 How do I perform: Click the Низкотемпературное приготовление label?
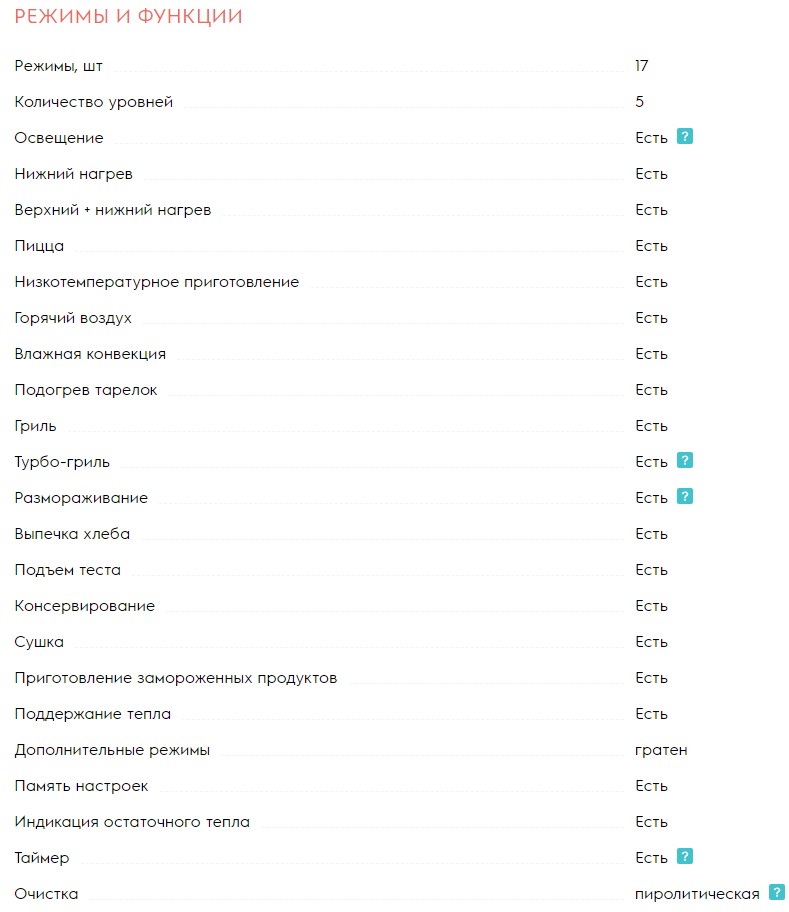point(157,282)
